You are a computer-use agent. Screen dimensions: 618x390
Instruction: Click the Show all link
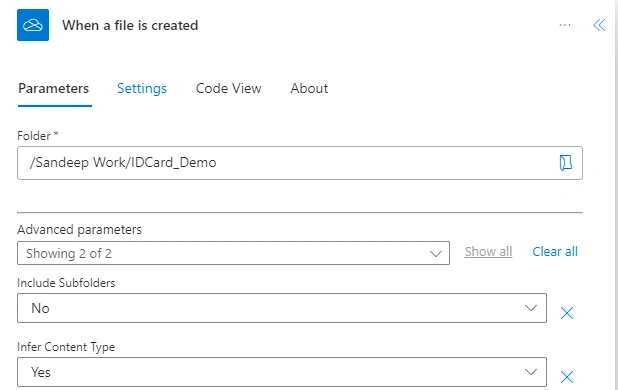[488, 251]
